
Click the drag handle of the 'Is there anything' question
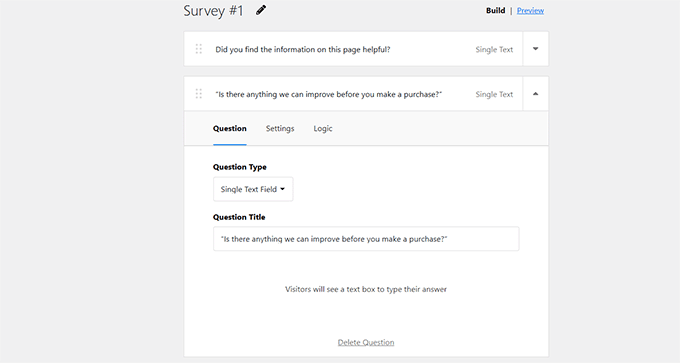coord(199,94)
